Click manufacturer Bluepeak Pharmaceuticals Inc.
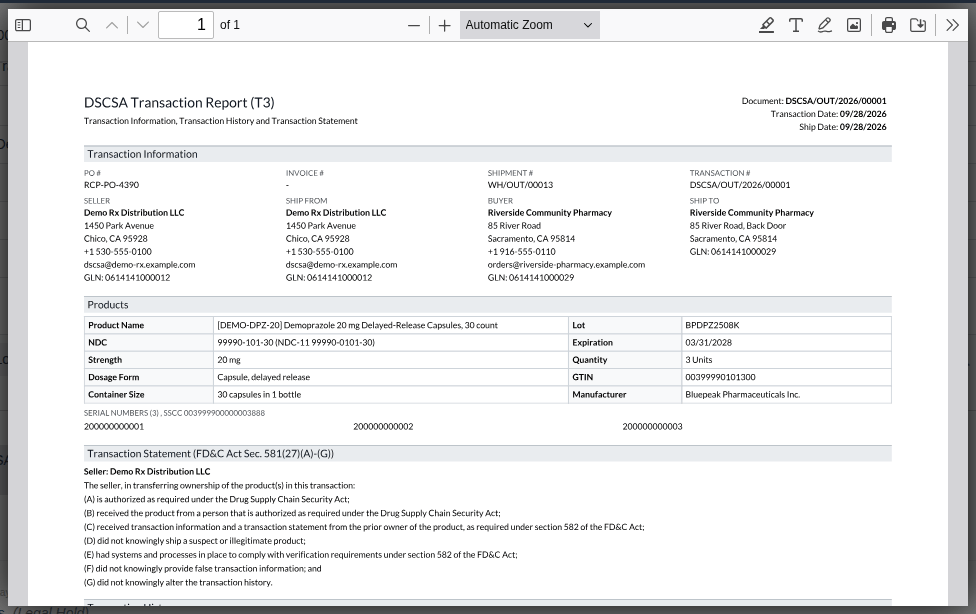The width and height of the screenshot is (976, 614). pos(743,395)
